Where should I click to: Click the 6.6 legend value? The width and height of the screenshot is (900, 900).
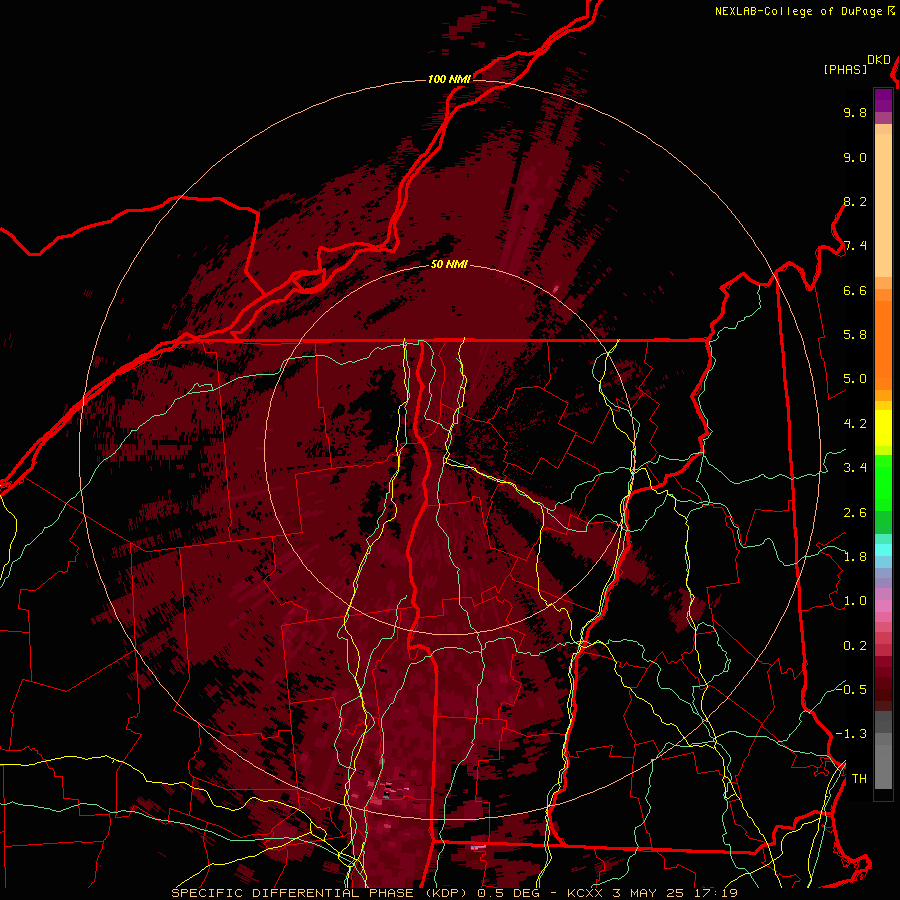(x=855, y=290)
